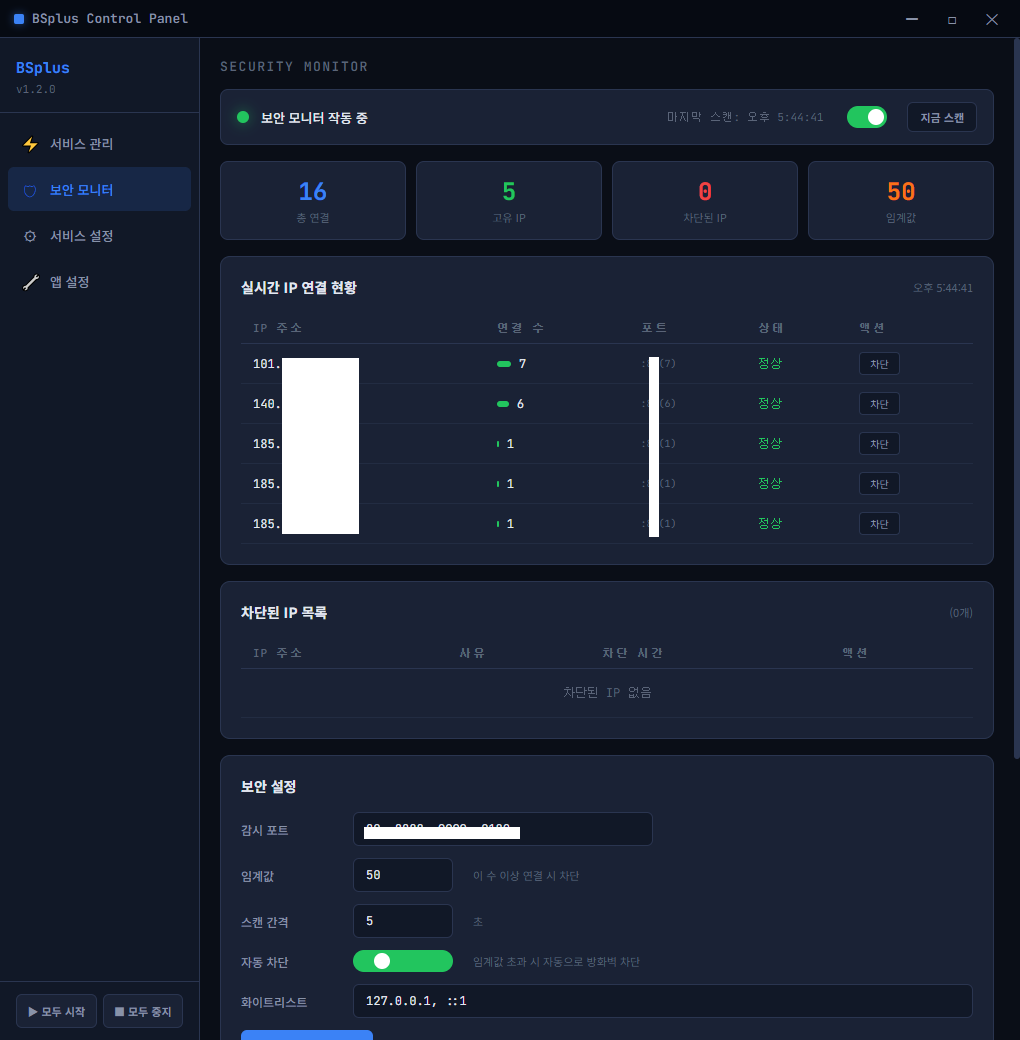1020x1040 pixels.
Task: Block the 140. IP address with 차단
Action: click(x=879, y=404)
